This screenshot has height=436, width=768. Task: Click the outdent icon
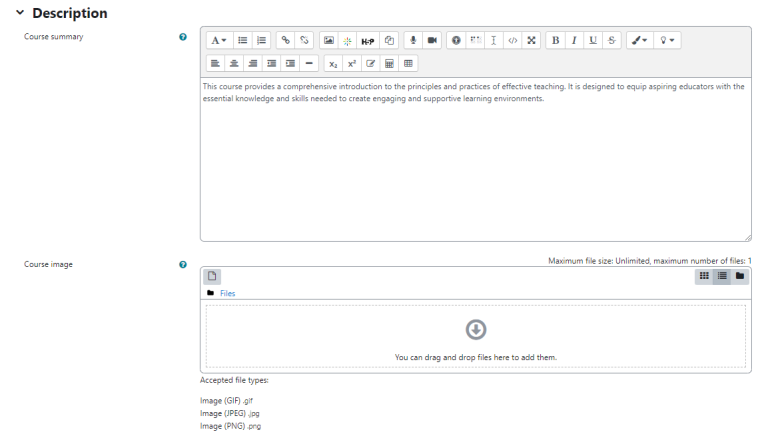(271, 63)
